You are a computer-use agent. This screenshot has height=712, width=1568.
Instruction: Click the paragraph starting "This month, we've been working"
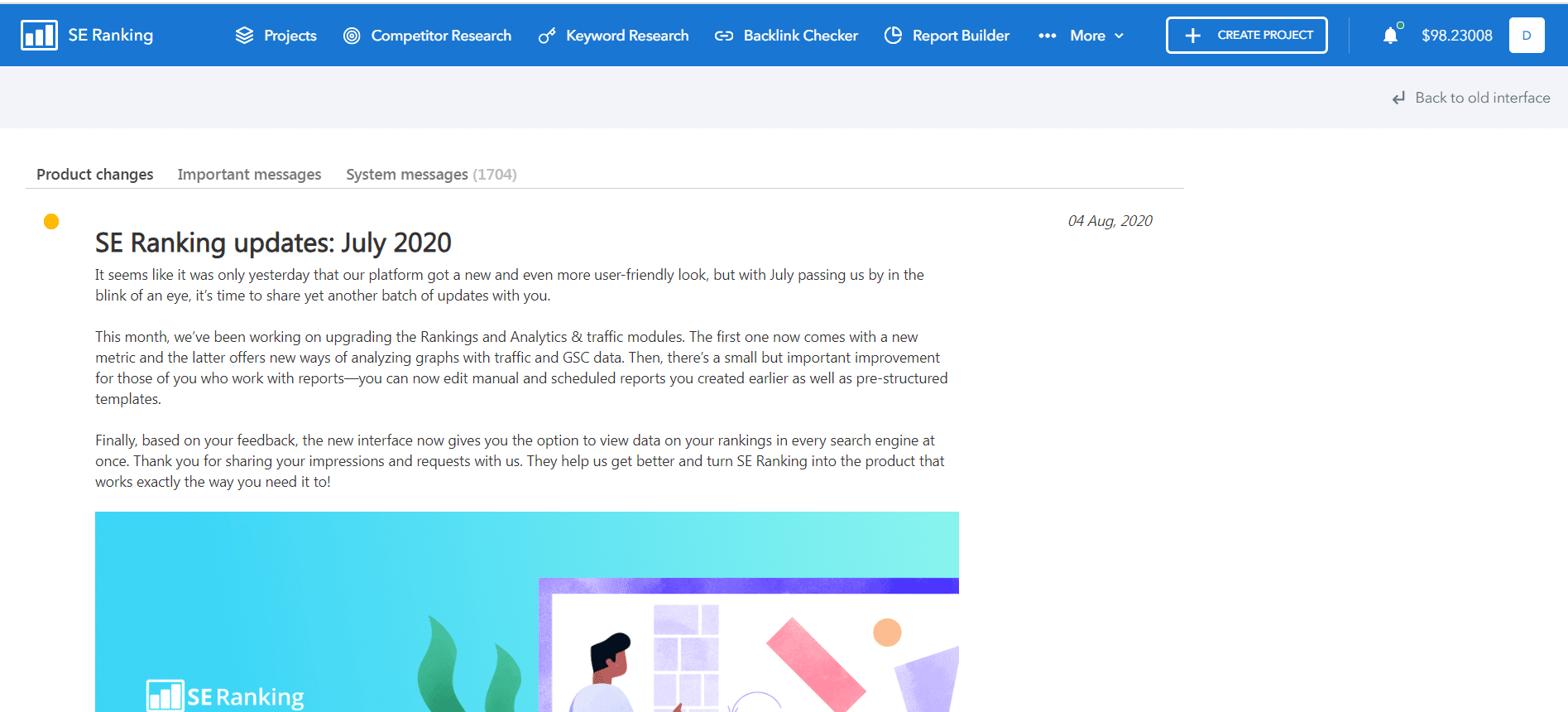521,368
